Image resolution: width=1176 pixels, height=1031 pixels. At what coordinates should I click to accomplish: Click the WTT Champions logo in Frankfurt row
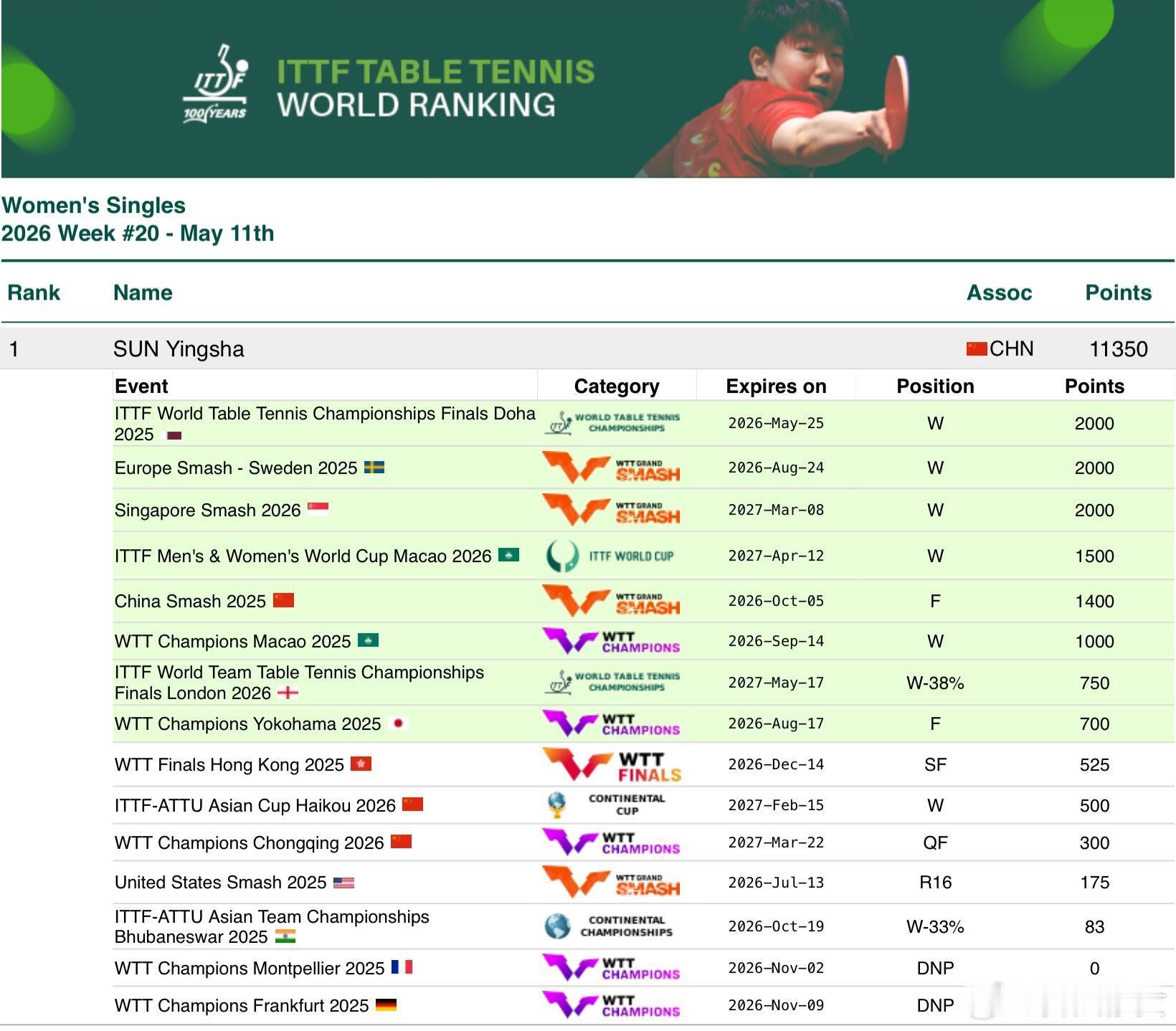coord(611,1005)
